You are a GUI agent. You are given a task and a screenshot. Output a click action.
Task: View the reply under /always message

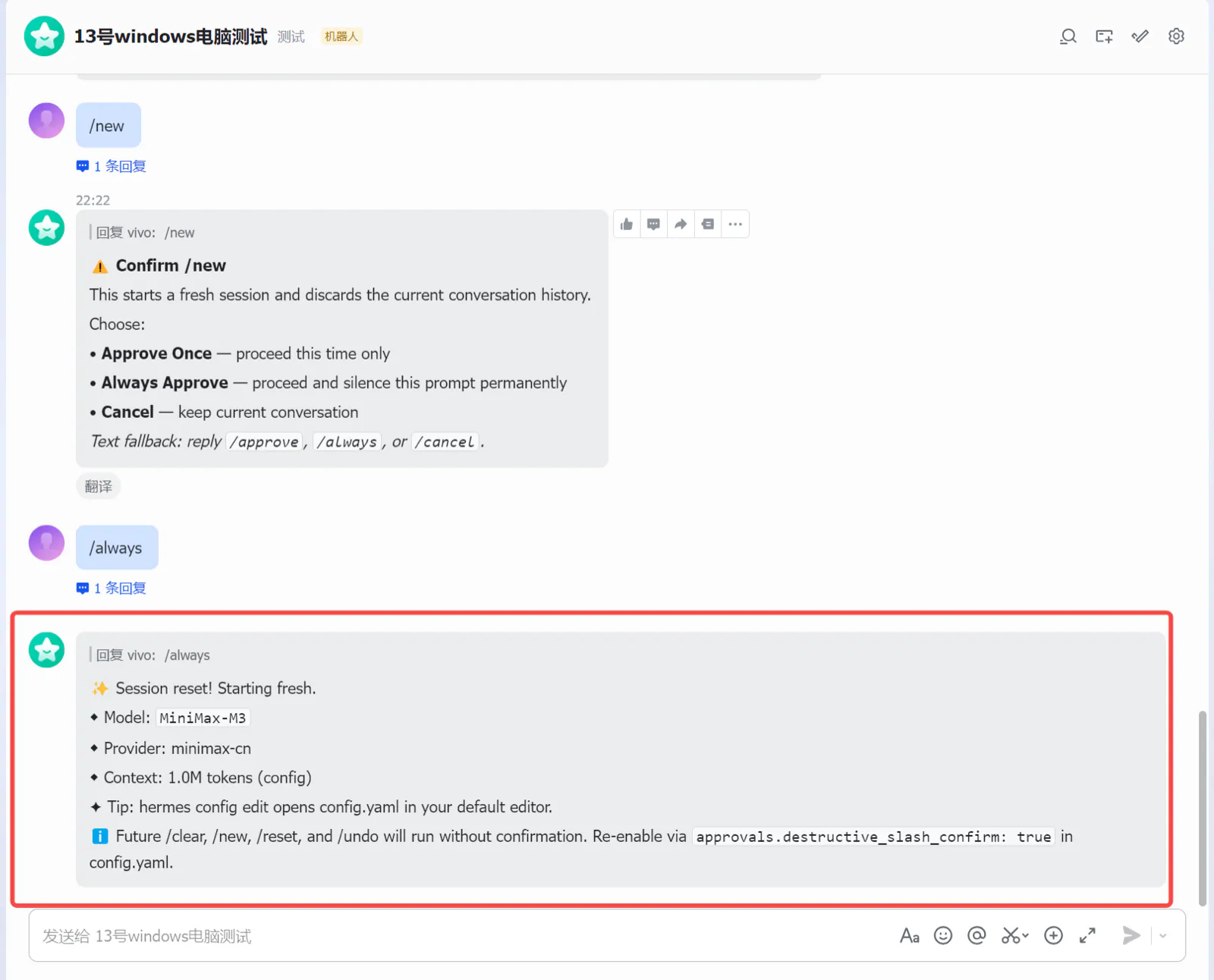pyautogui.click(x=112, y=588)
